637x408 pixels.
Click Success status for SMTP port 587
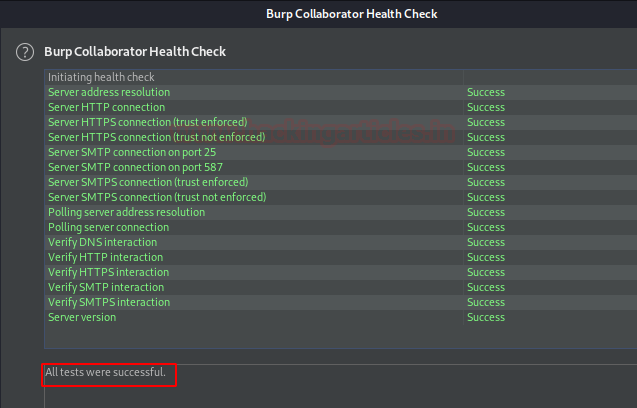click(486, 167)
